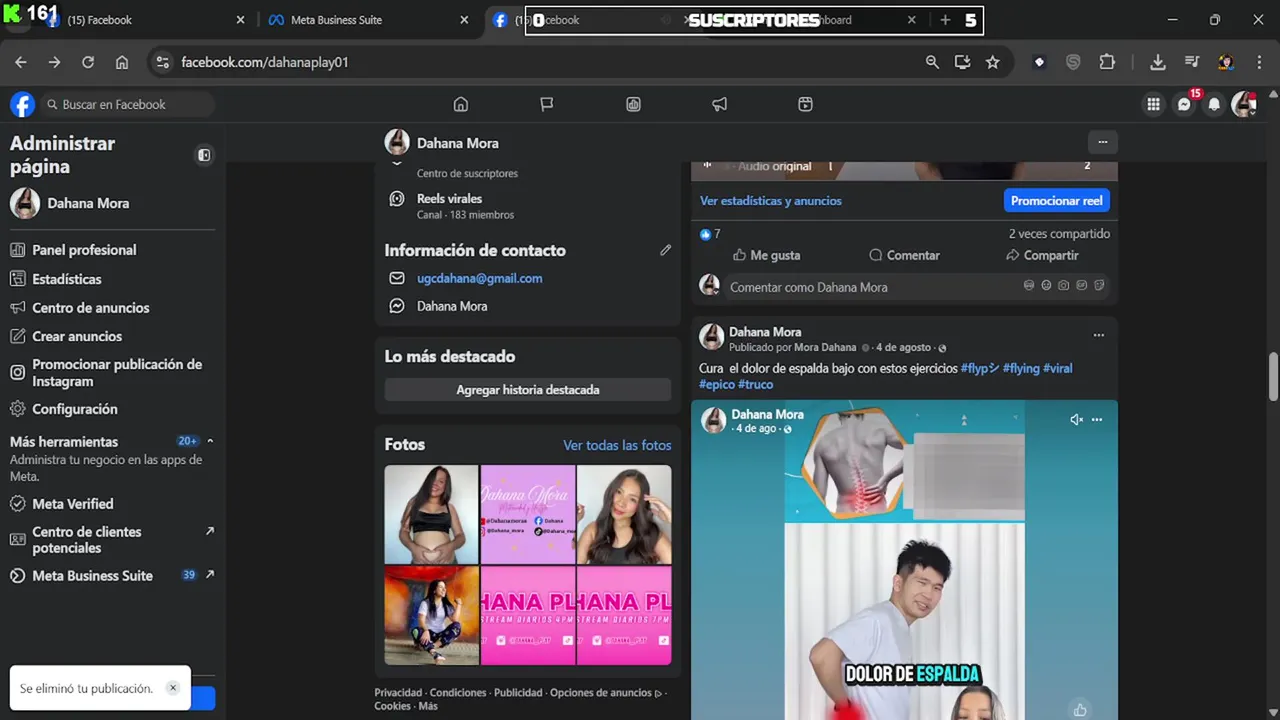This screenshot has width=1280, height=720.
Task: Open the notifications bell
Action: pyautogui.click(x=1214, y=104)
